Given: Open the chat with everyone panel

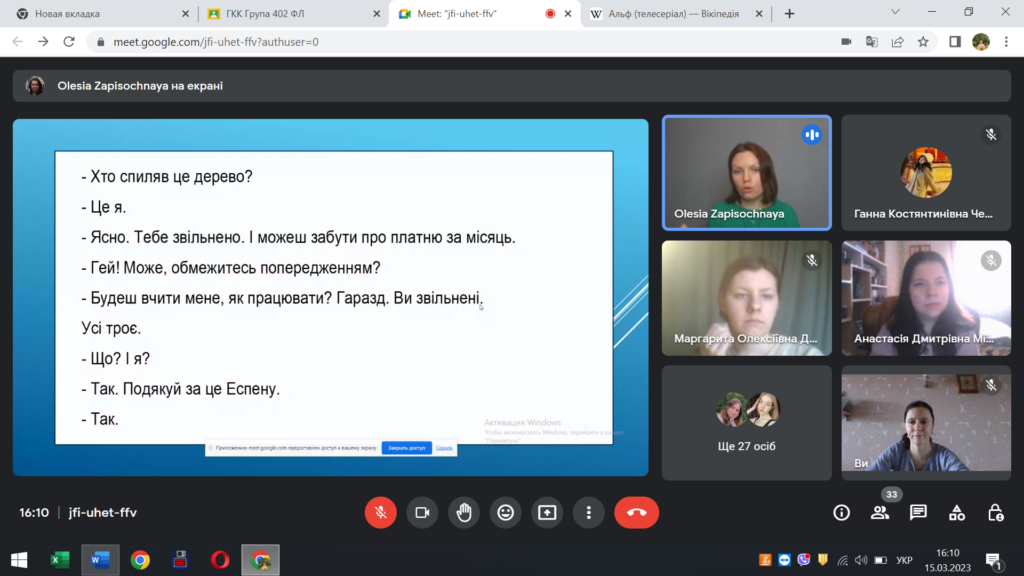Looking at the screenshot, I should tap(918, 512).
